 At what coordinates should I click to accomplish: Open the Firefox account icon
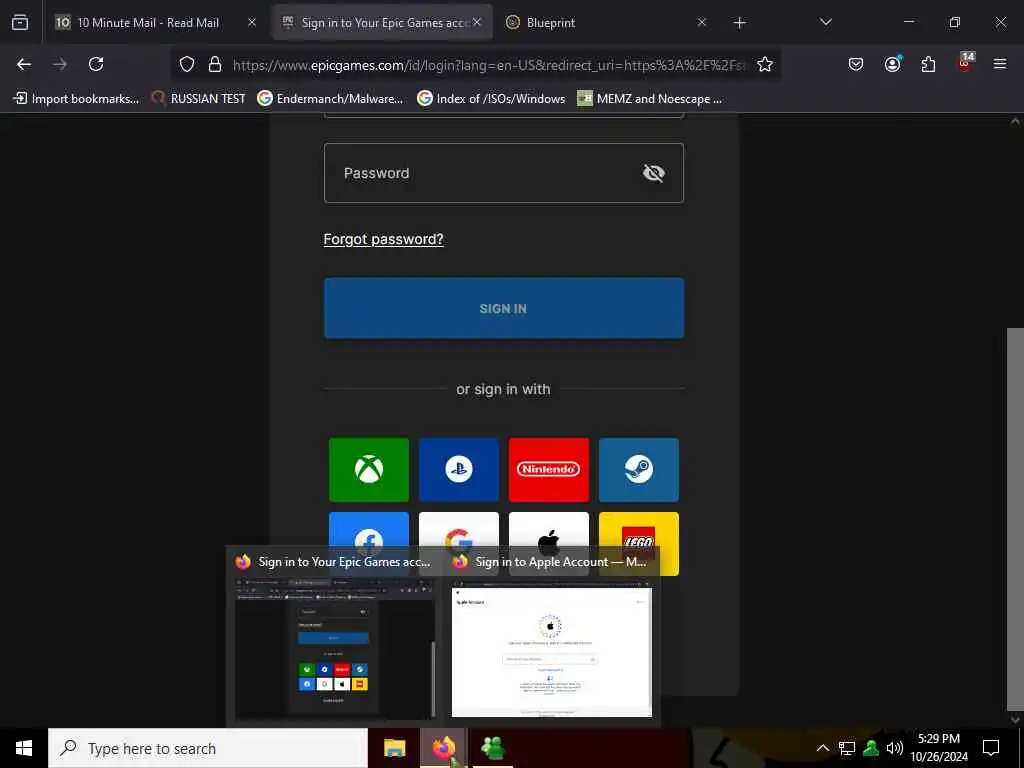[x=892, y=64]
